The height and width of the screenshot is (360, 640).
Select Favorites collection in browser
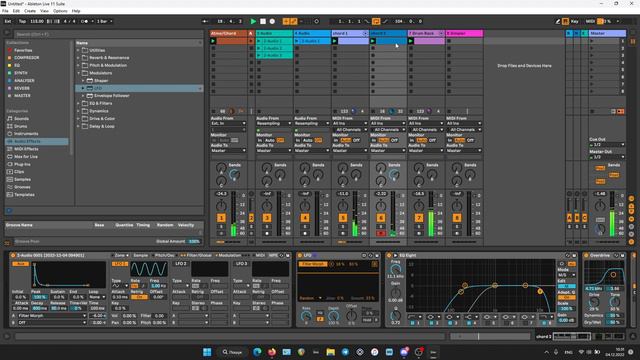coord(23,50)
